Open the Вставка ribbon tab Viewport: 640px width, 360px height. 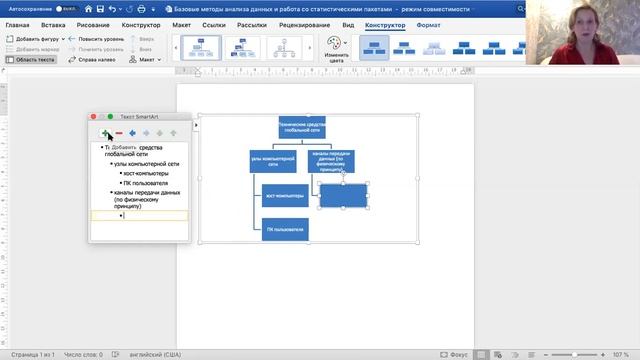[x=53, y=25]
